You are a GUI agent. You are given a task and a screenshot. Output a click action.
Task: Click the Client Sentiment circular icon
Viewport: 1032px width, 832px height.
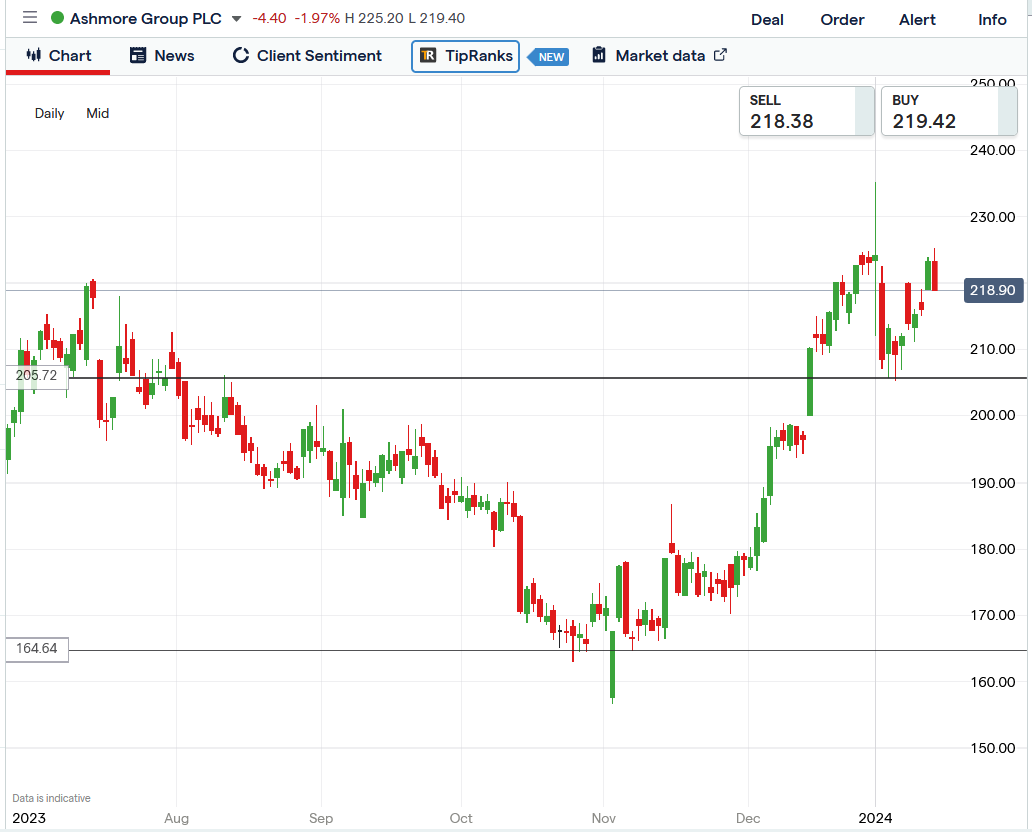(241, 55)
